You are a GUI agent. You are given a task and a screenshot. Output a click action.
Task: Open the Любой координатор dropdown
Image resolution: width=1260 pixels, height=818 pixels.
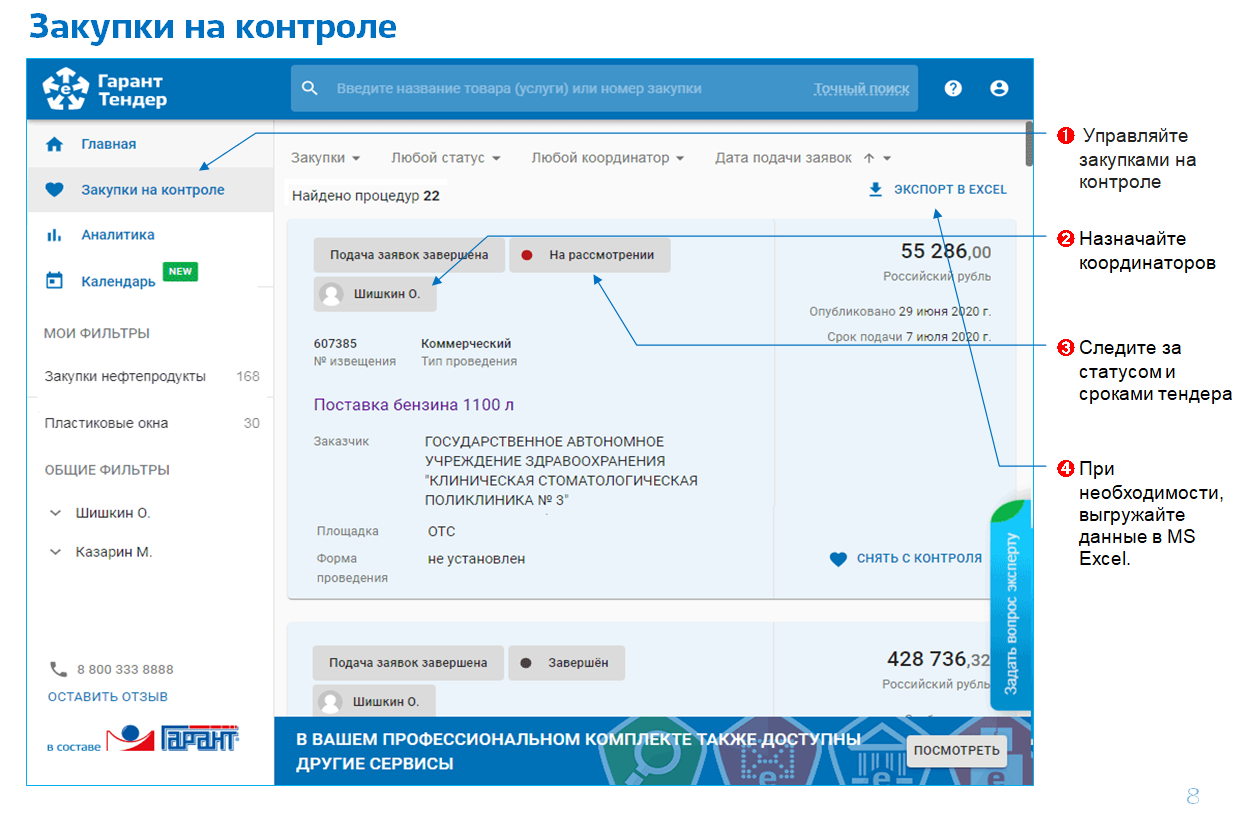(x=607, y=158)
